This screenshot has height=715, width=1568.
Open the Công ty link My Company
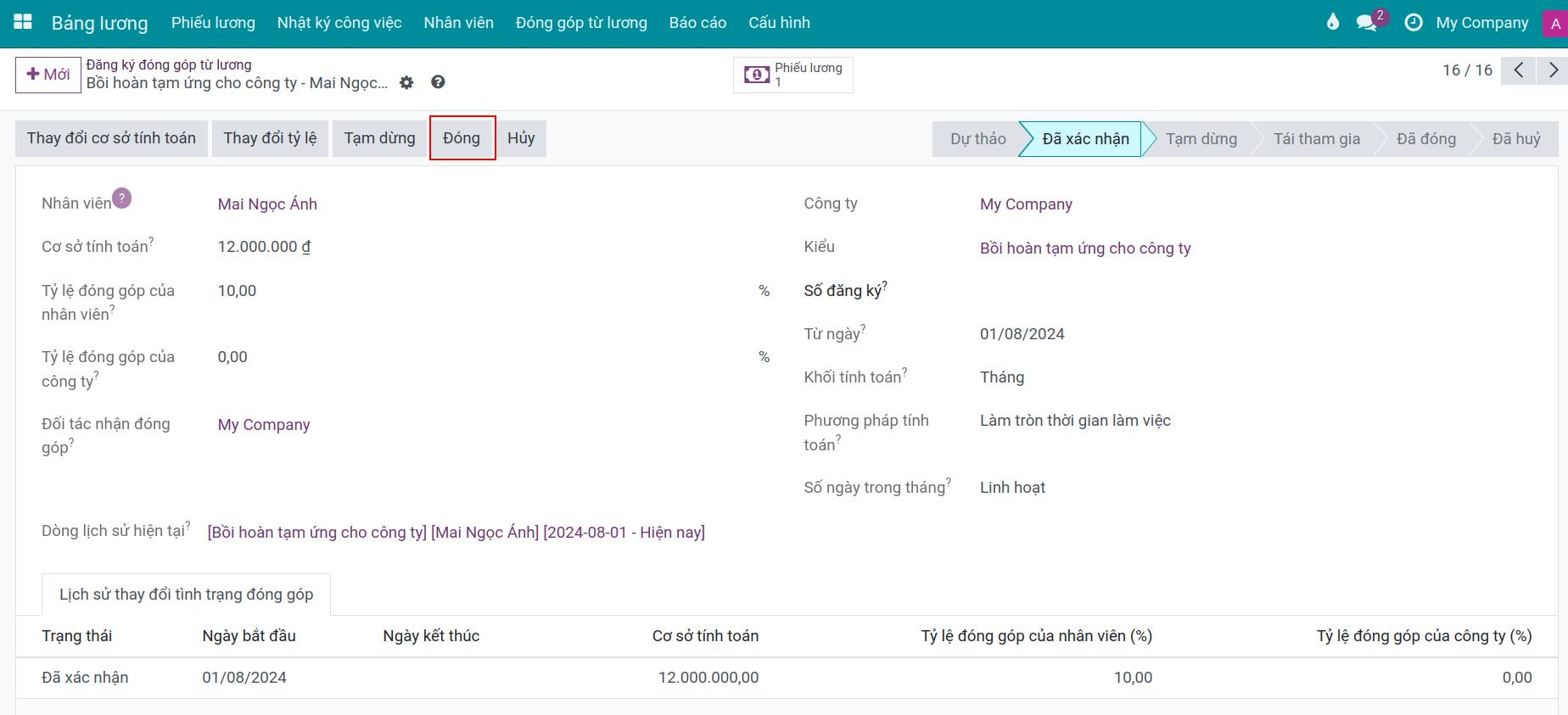point(1026,204)
